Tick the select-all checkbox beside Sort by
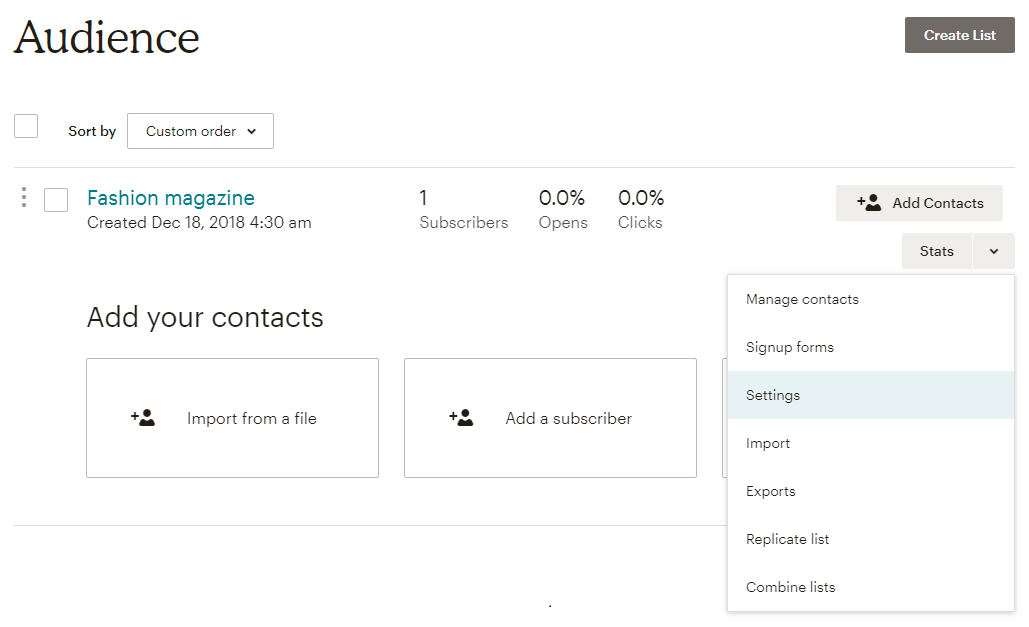This screenshot has width=1029, height=627. [x=26, y=126]
